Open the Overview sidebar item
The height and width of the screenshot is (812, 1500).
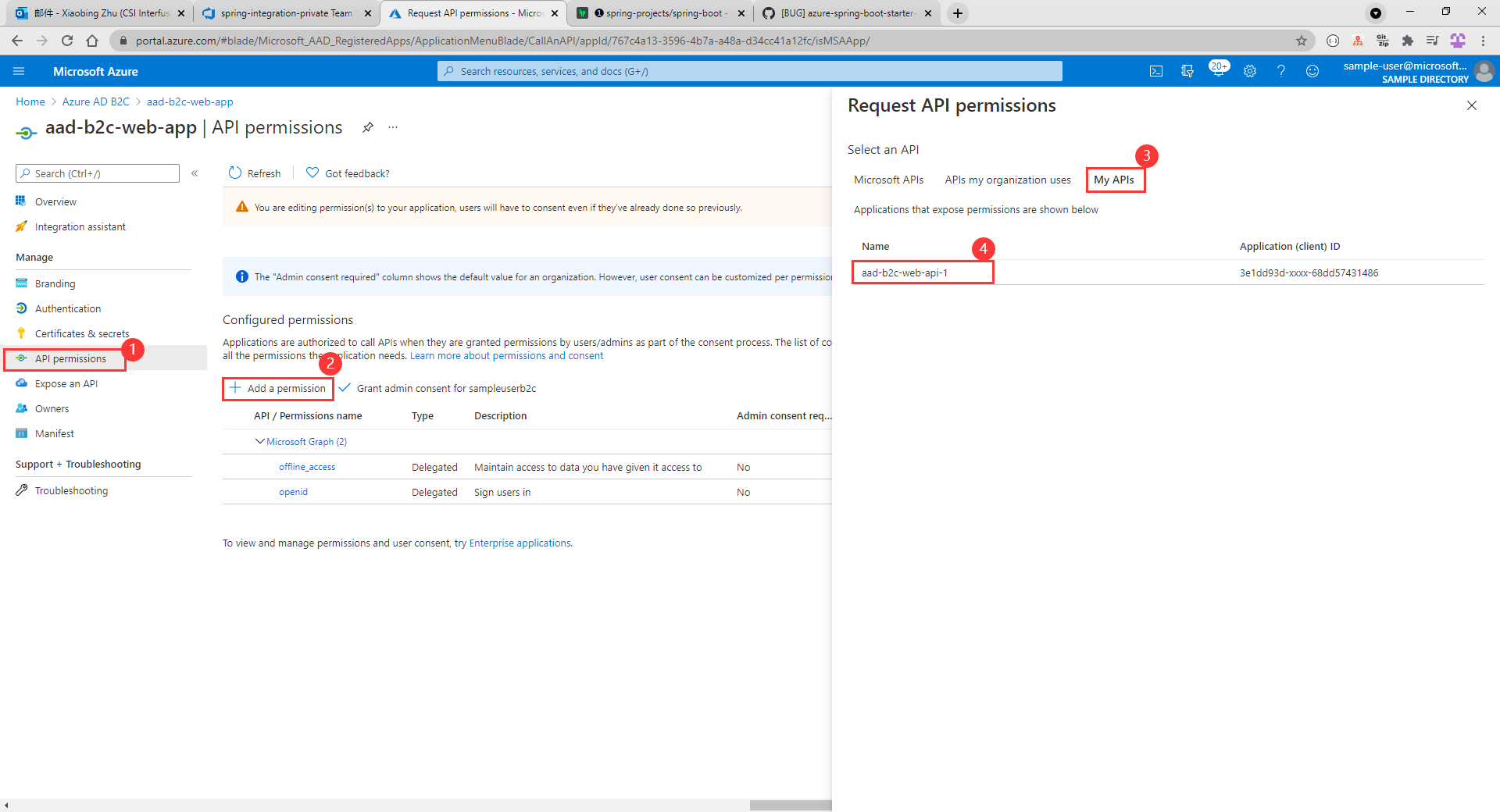[55, 201]
